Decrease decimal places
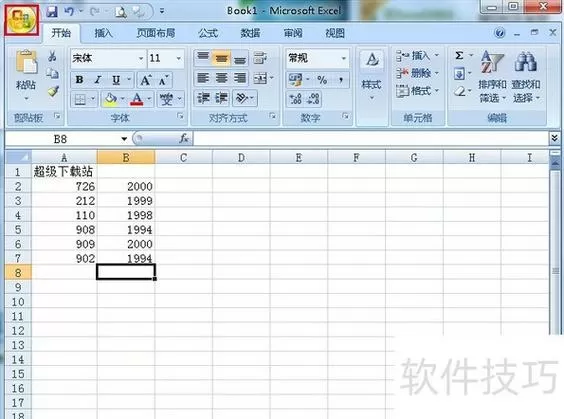564x419 pixels. coord(313,99)
